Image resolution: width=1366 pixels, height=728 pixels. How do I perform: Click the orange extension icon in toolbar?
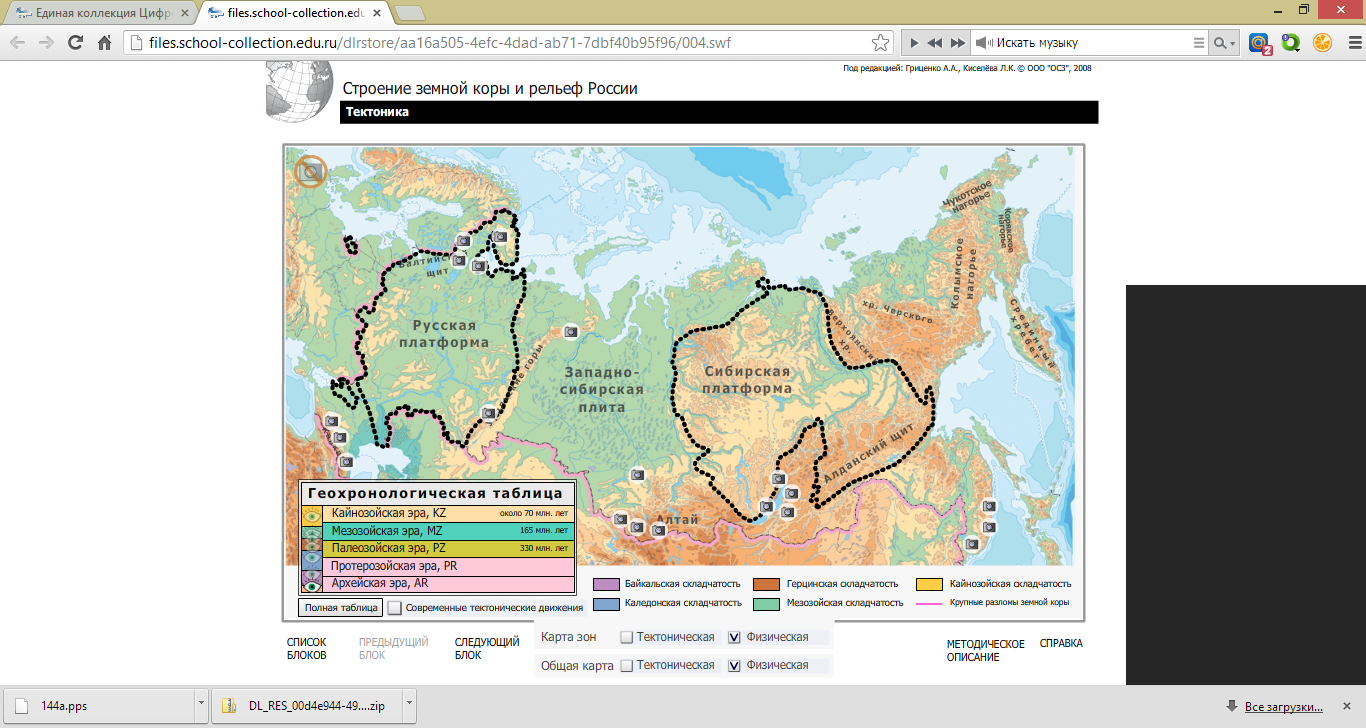click(1322, 43)
